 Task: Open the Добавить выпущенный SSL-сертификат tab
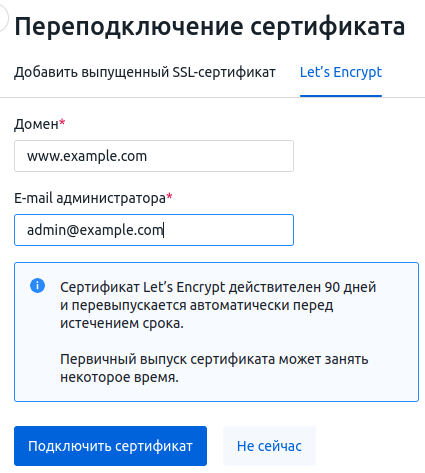click(145, 72)
